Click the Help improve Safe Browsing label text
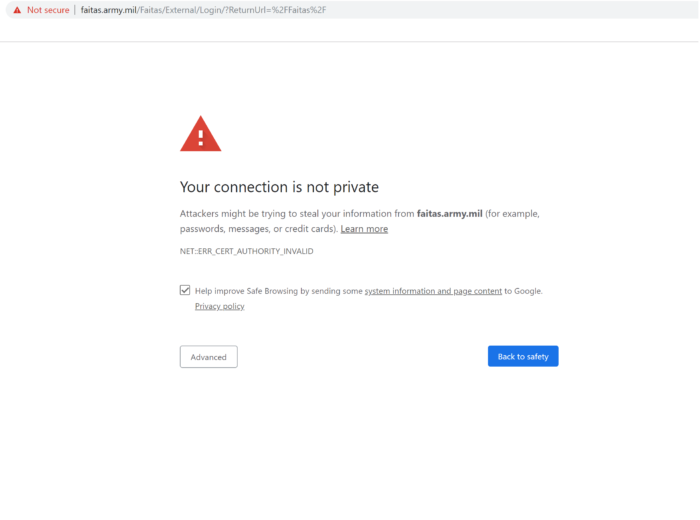The width and height of the screenshot is (700, 520). (278, 291)
